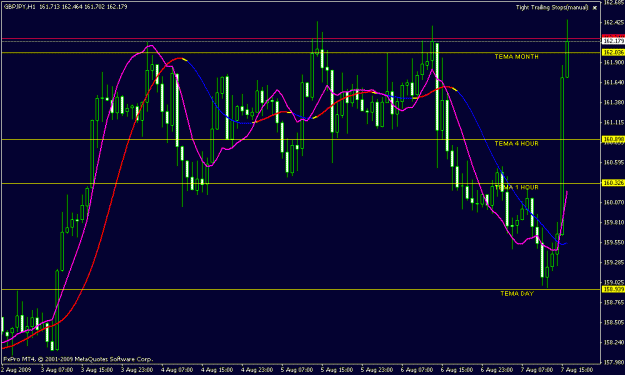Click price scale value 160.595
This screenshot has width=625, height=375.
tap(614, 162)
